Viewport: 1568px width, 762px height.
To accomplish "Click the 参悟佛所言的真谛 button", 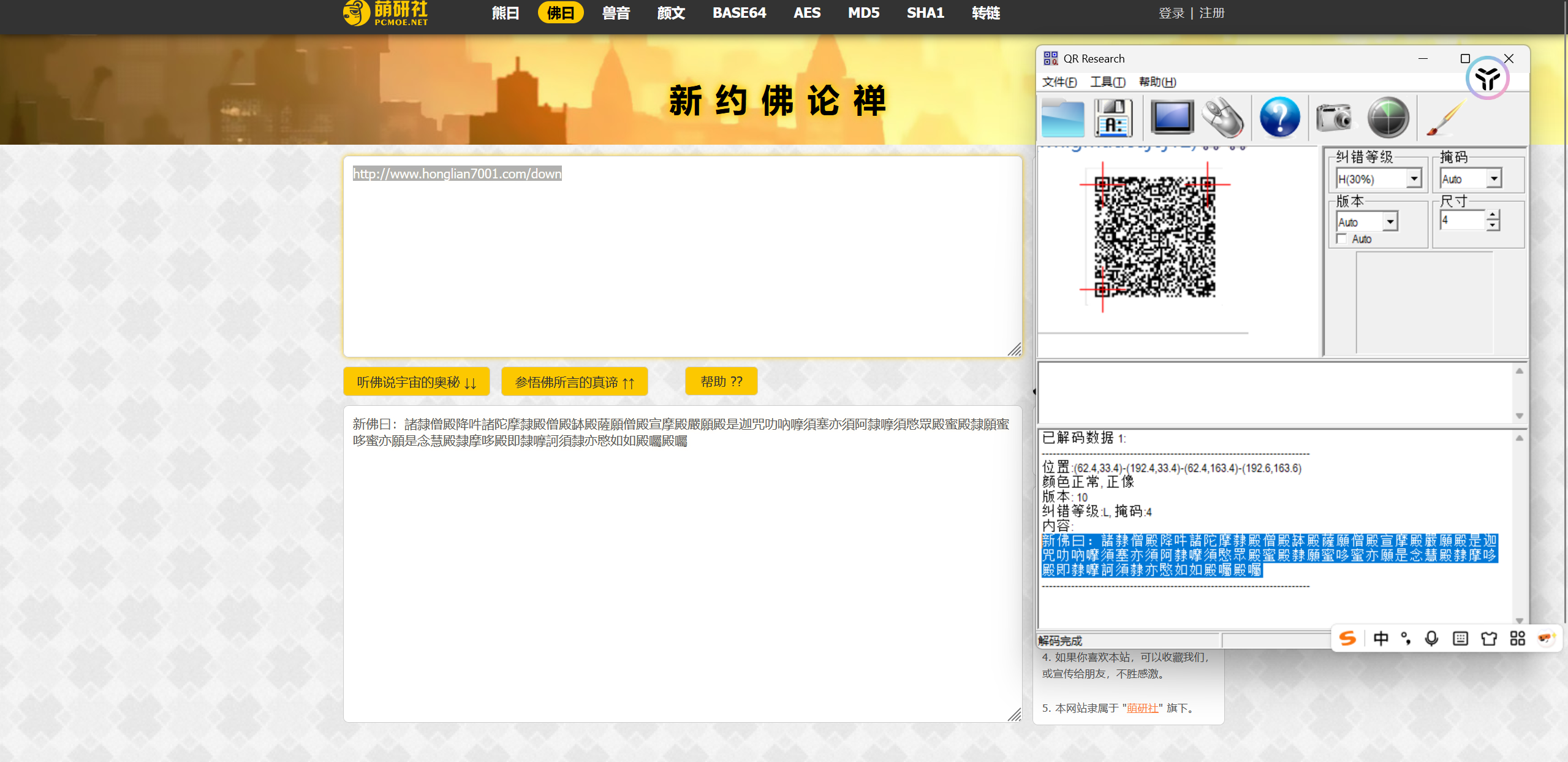I will (x=574, y=382).
